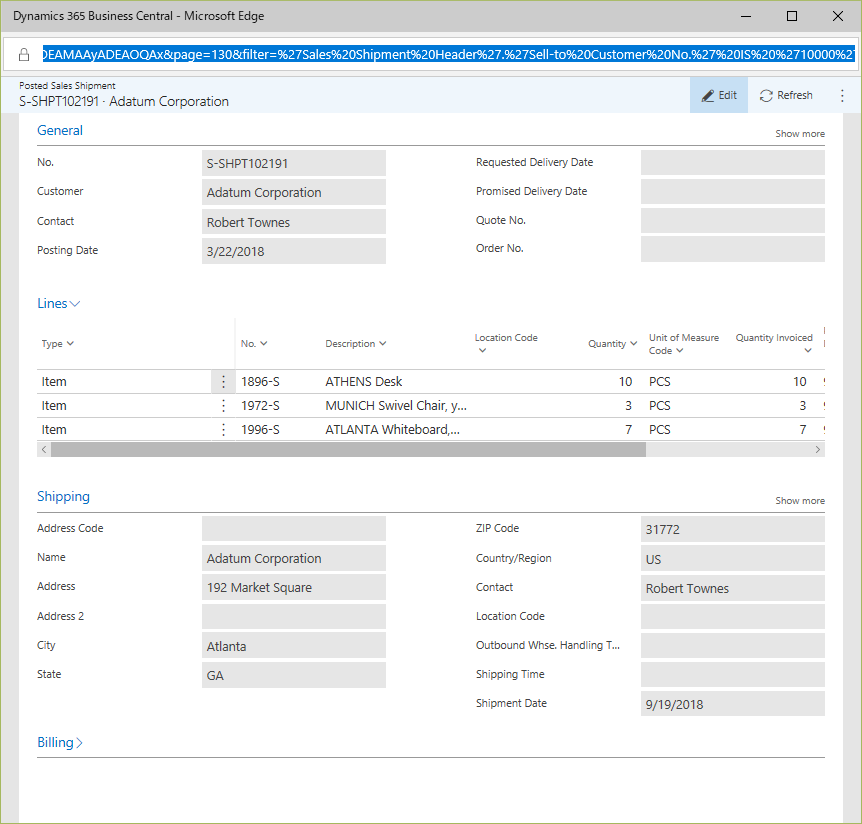Click the No. field S-SHPT102191
Viewport: 862px width, 824px height.
(x=294, y=163)
